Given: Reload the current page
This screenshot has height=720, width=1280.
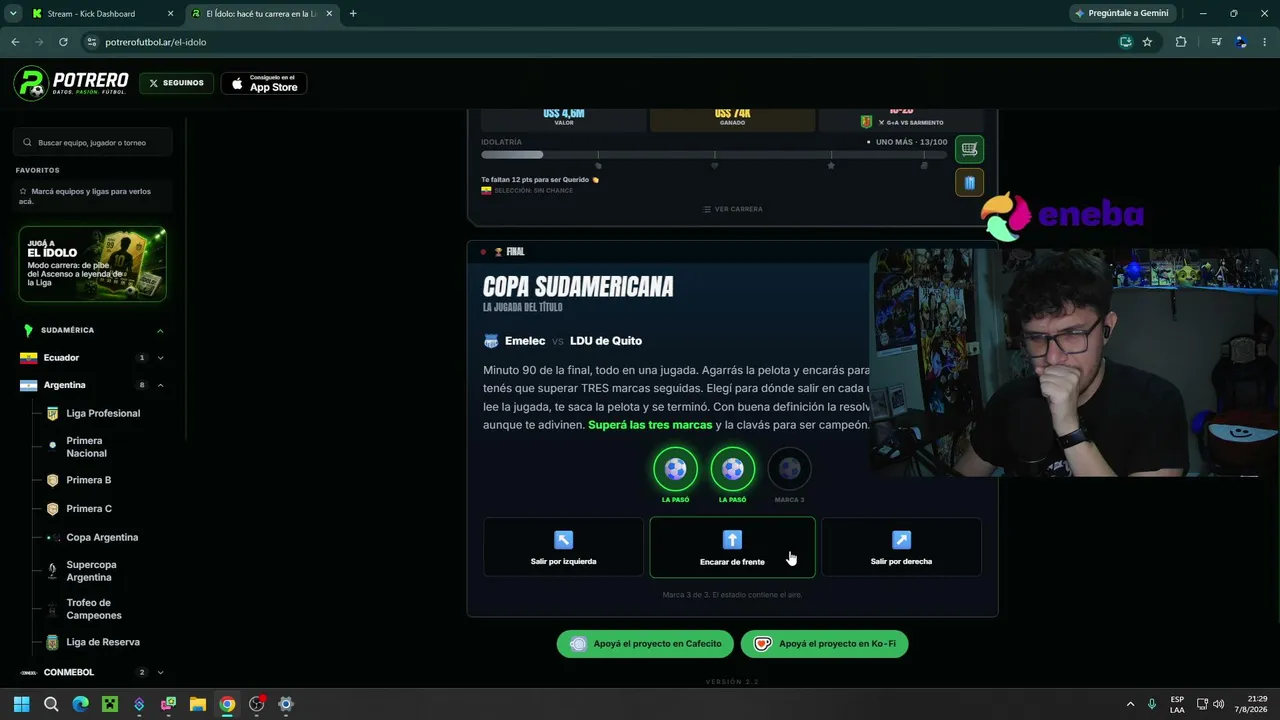Looking at the screenshot, I should coord(63,42).
